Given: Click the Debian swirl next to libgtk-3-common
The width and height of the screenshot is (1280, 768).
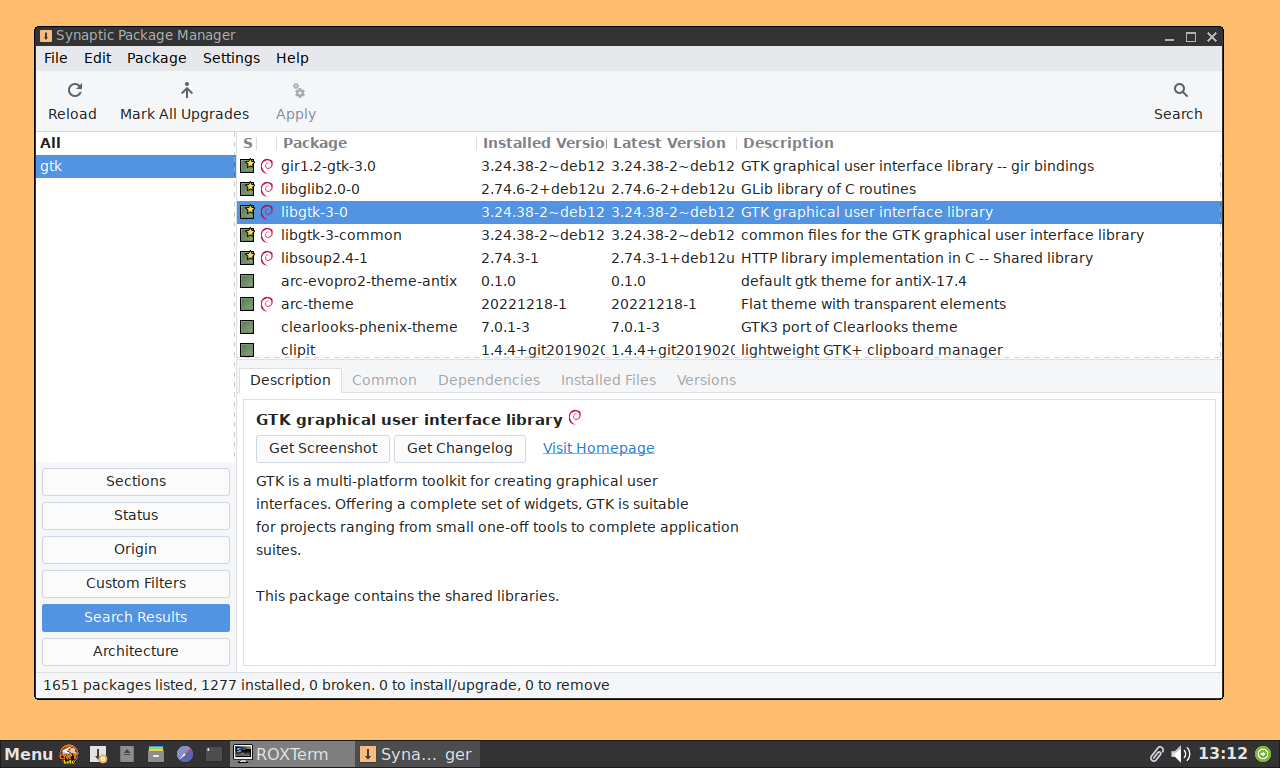Looking at the screenshot, I should [x=267, y=235].
